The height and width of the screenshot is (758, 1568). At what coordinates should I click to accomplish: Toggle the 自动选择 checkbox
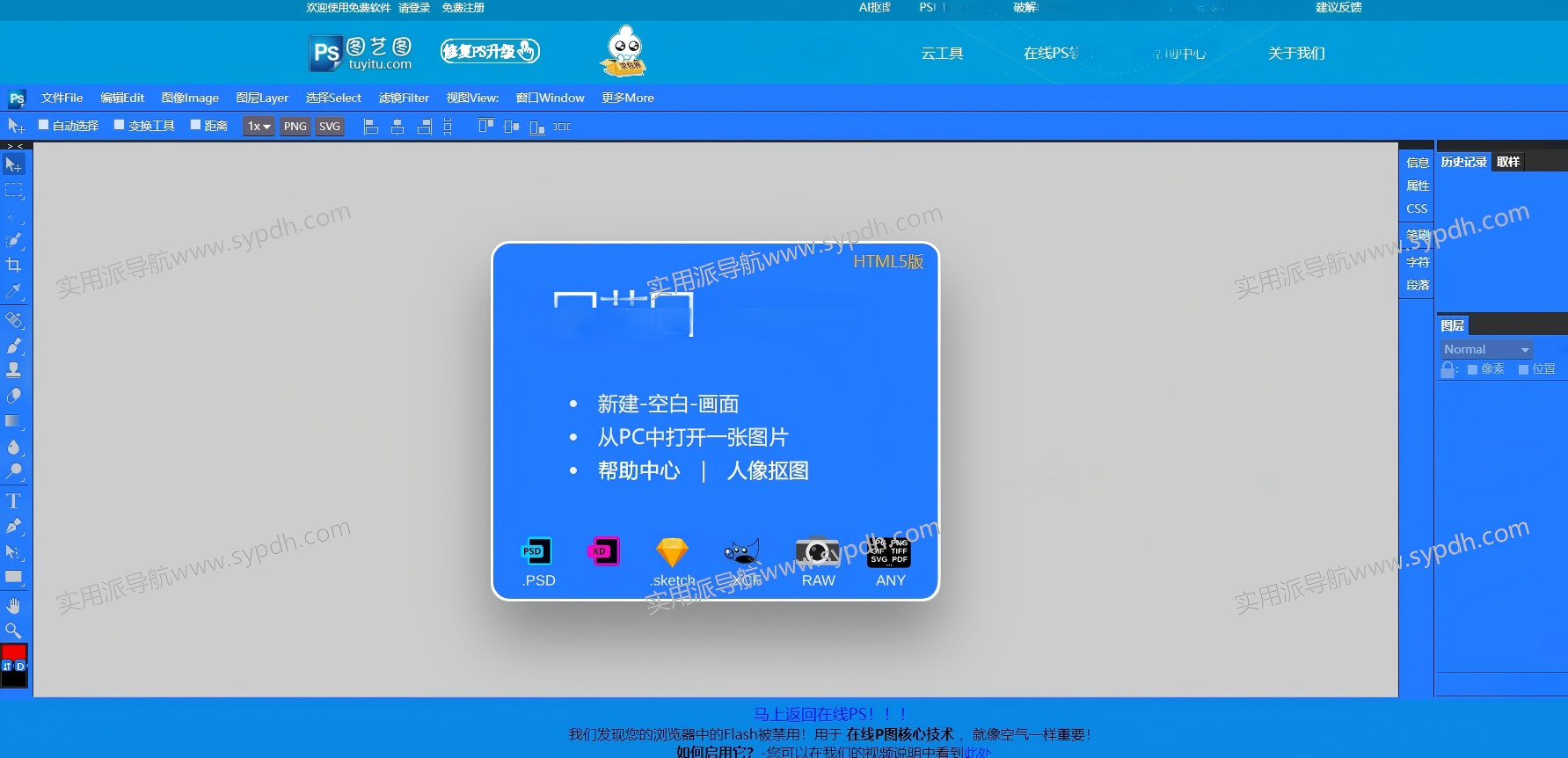click(x=43, y=125)
